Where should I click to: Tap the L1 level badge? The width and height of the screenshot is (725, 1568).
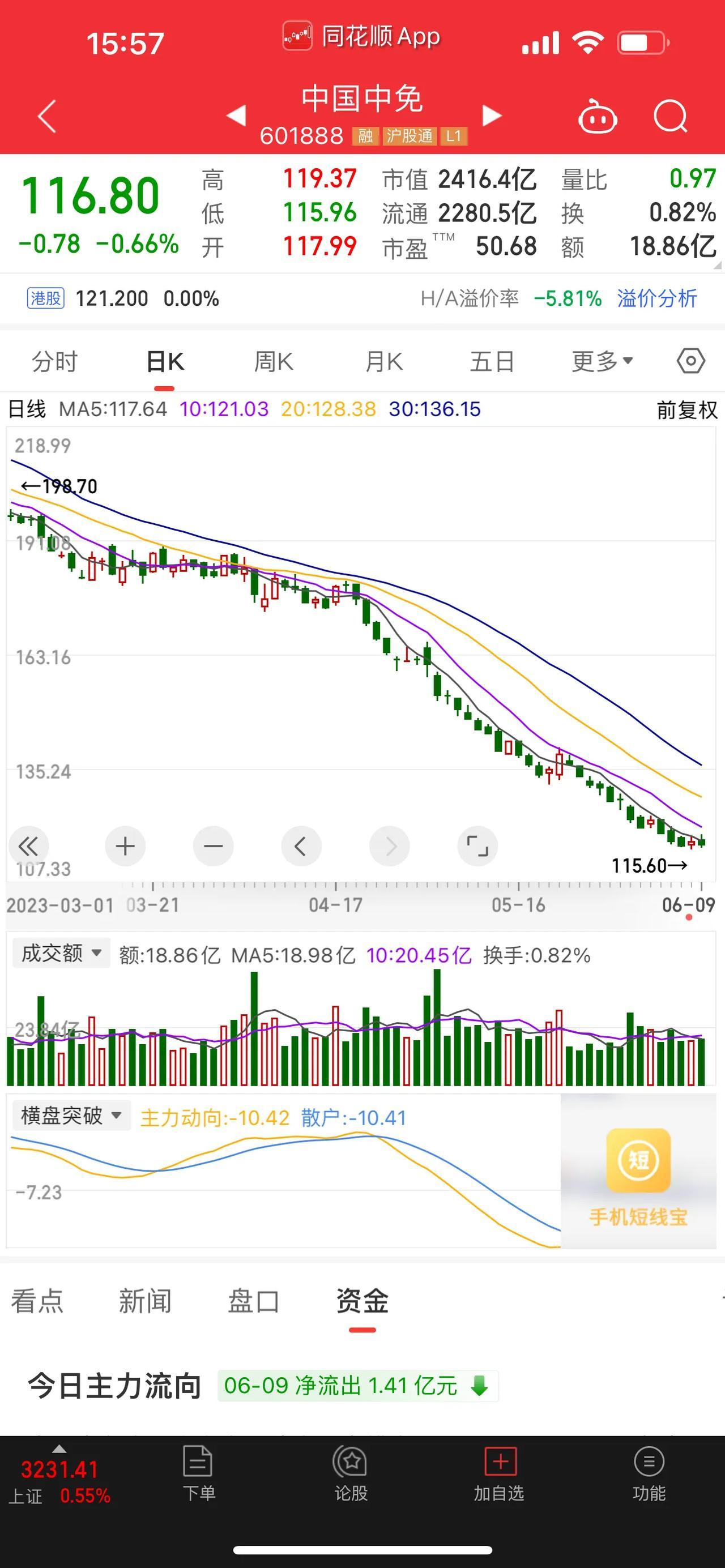pos(454,136)
